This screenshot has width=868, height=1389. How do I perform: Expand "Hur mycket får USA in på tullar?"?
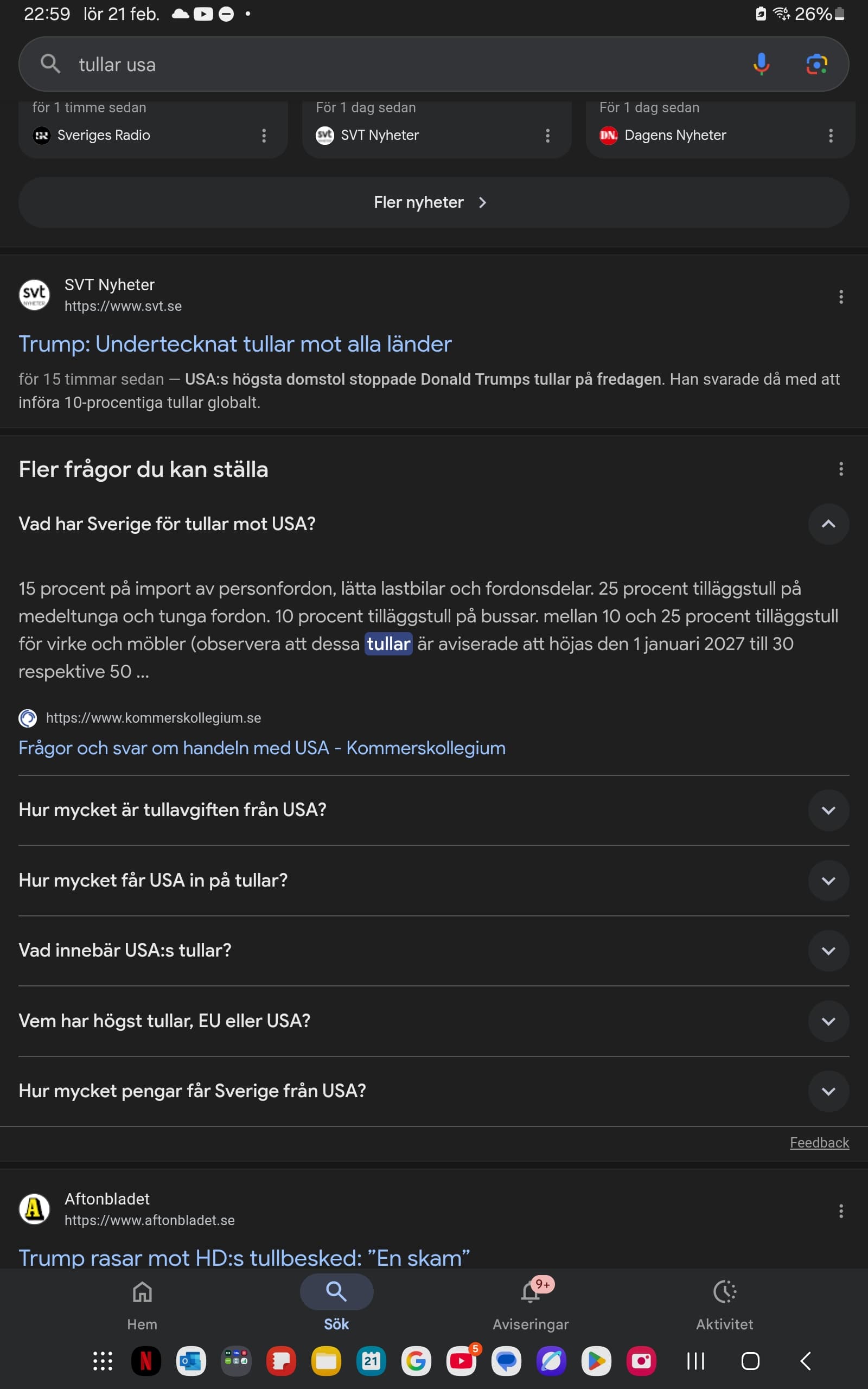click(x=828, y=881)
